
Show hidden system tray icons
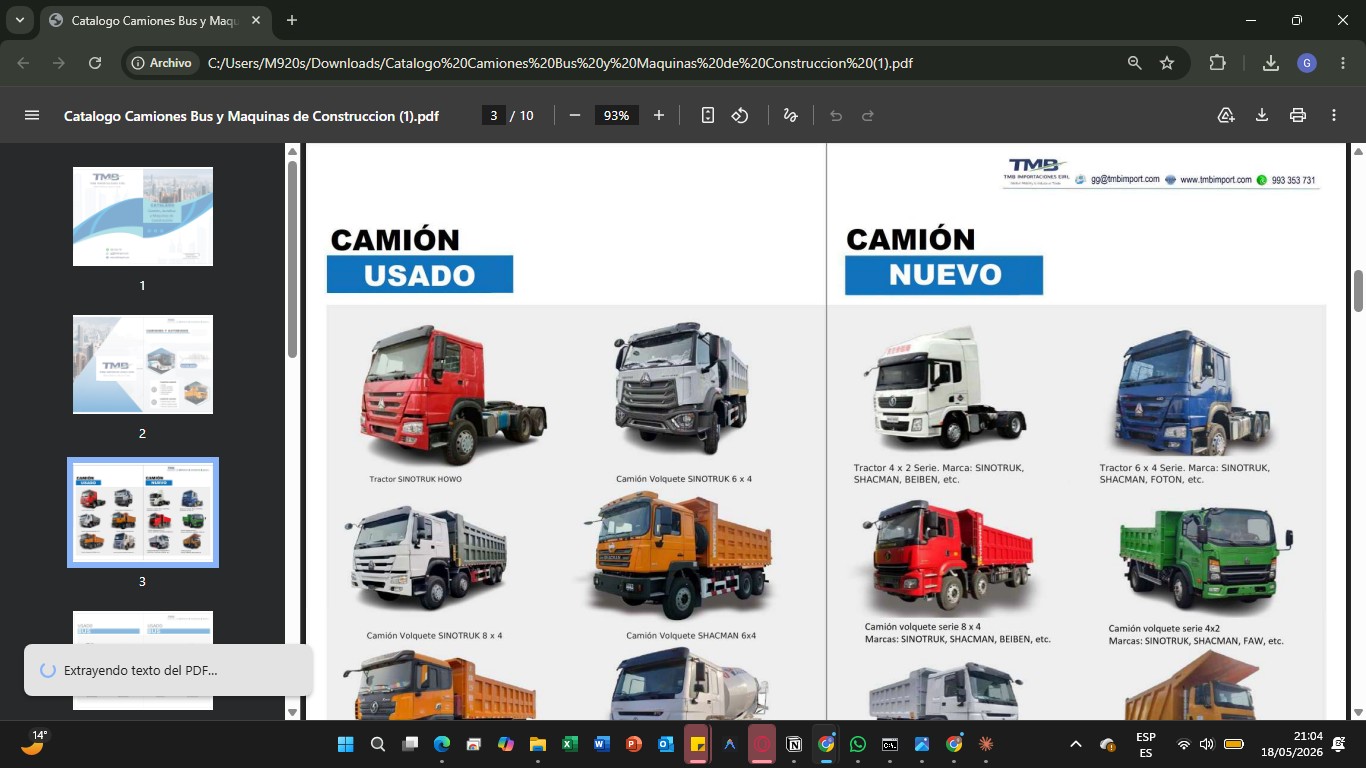[x=1076, y=744]
